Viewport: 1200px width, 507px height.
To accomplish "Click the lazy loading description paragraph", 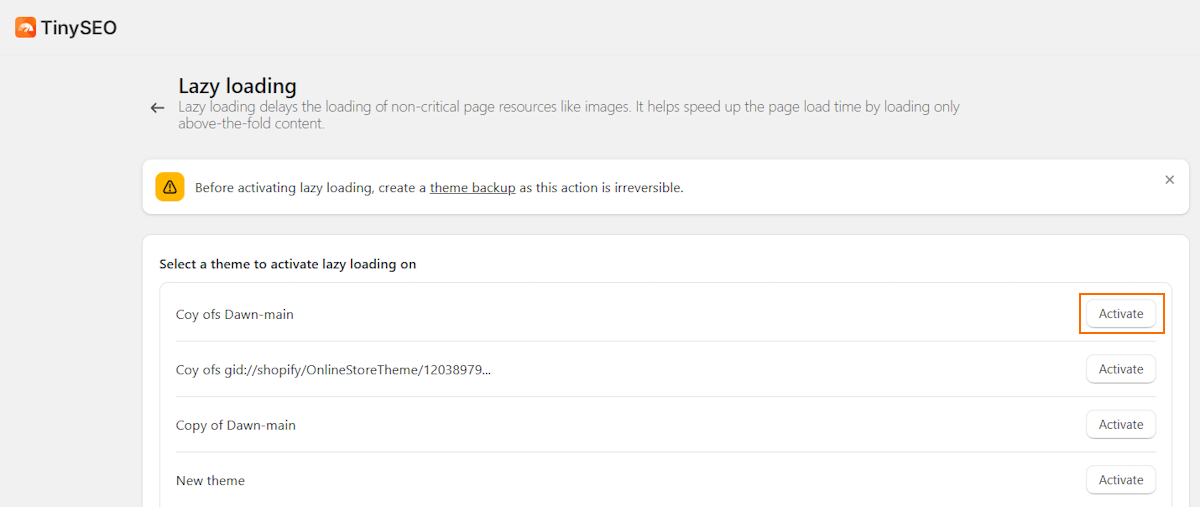I will coord(569,115).
